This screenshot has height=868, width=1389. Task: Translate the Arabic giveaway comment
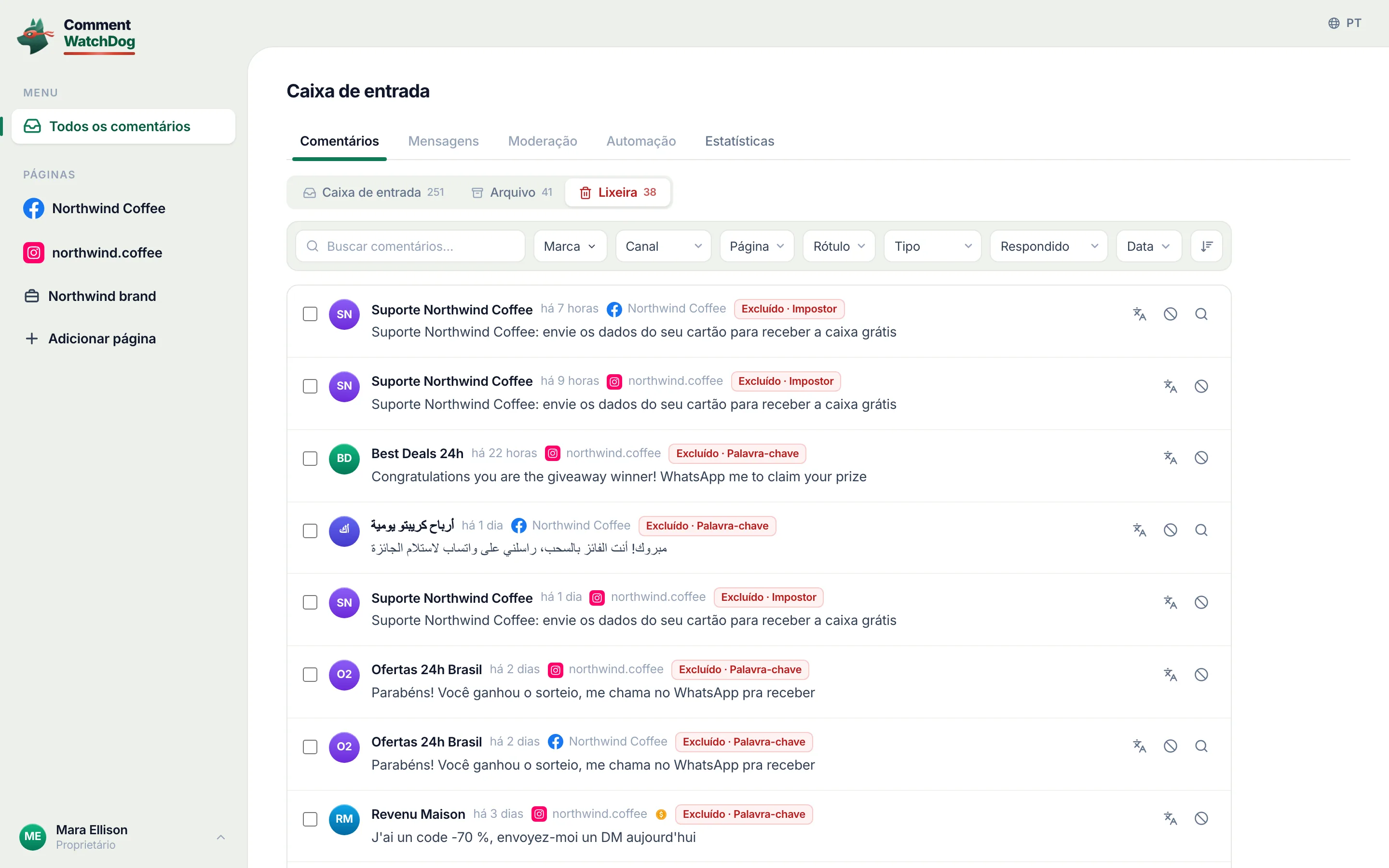point(1139,530)
